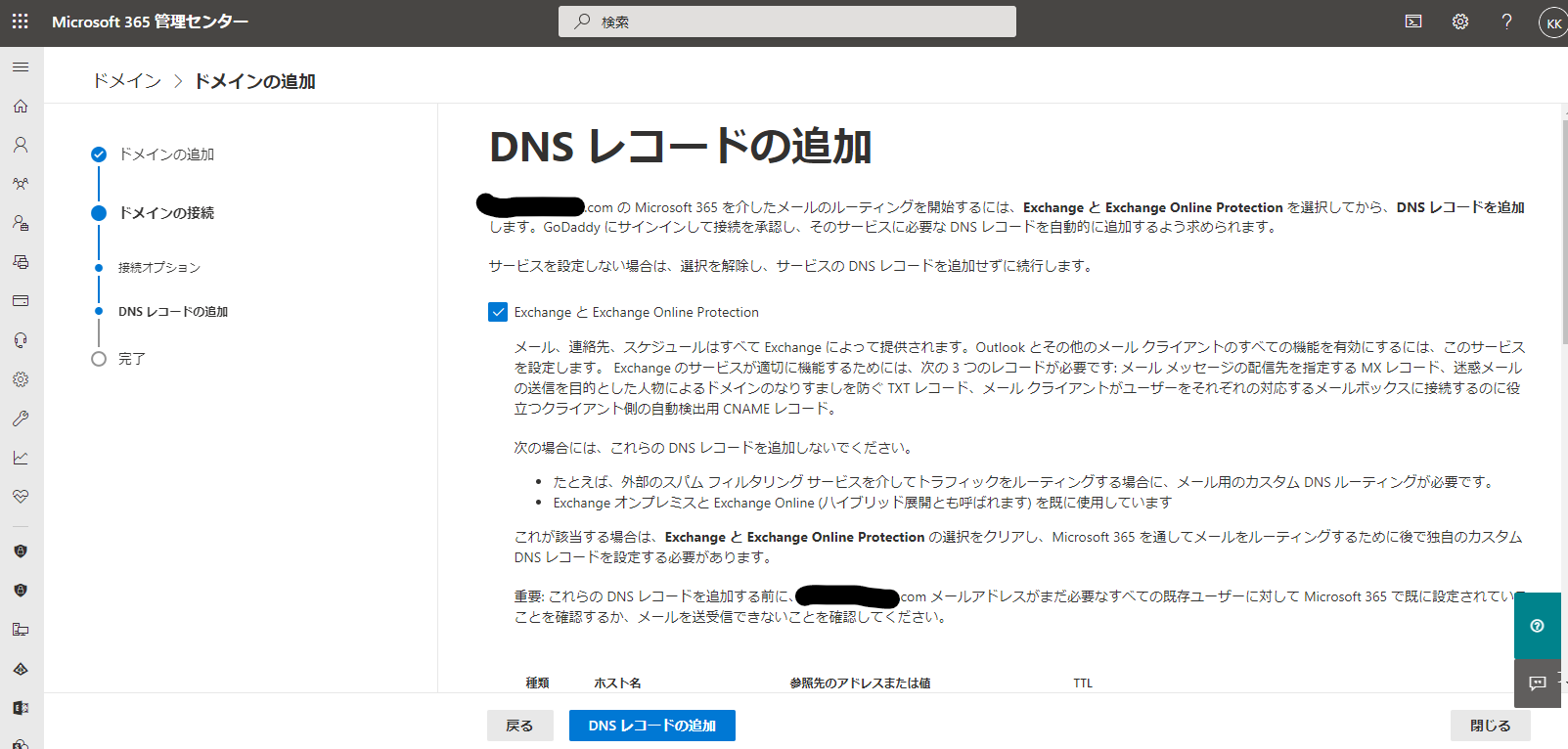This screenshot has width=1568, height=749.
Task: Open Roles icon with person and lock
Action: pyautogui.click(x=21, y=223)
